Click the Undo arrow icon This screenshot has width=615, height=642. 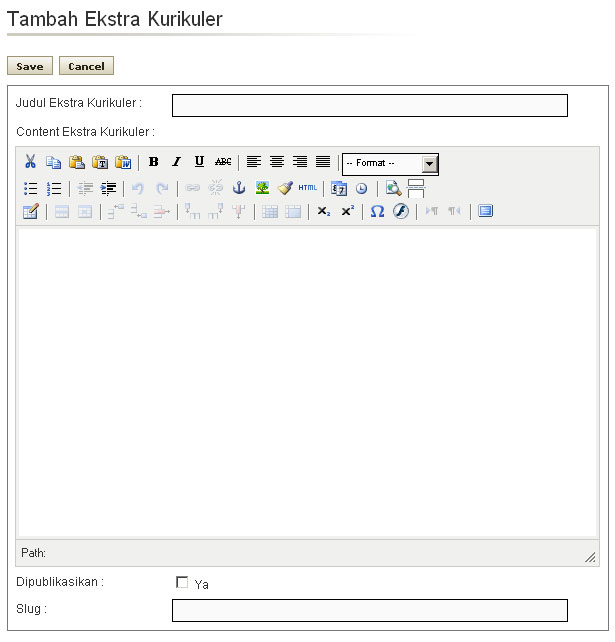[138, 188]
